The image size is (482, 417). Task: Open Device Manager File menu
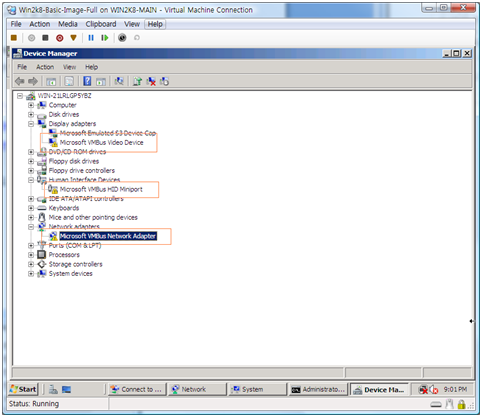[22, 67]
